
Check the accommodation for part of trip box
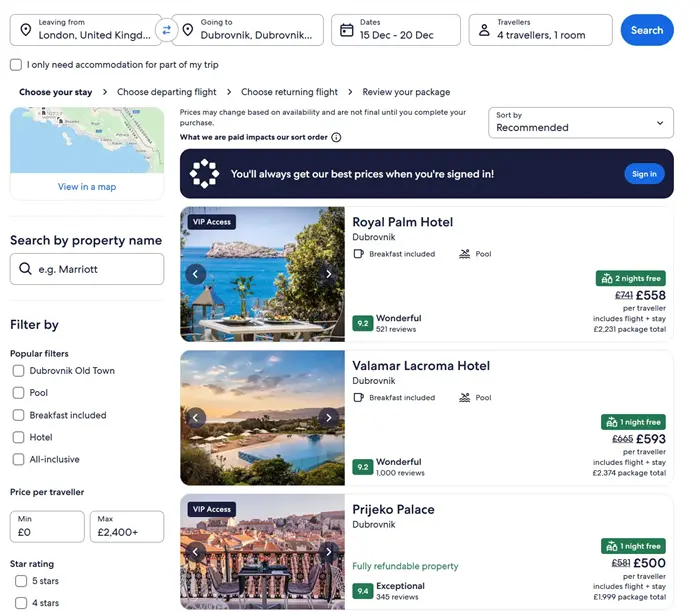click(16, 65)
